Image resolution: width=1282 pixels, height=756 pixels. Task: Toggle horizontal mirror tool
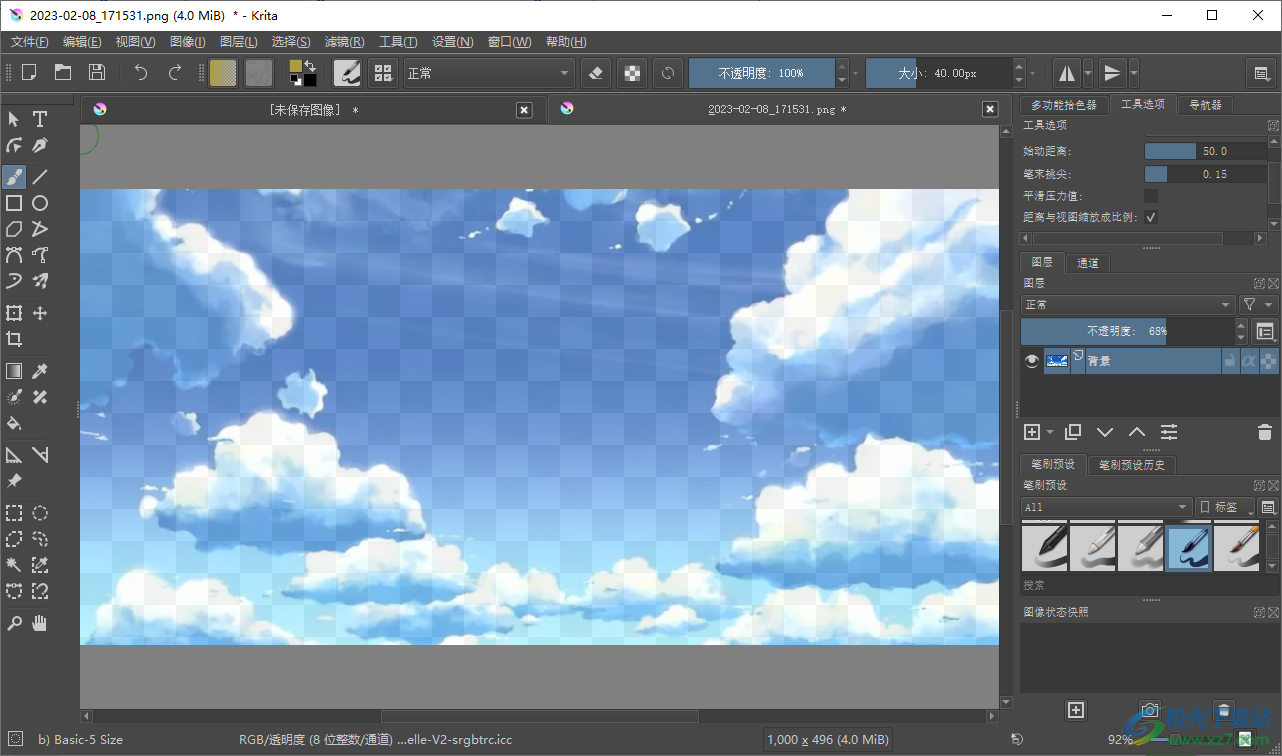[1067, 72]
